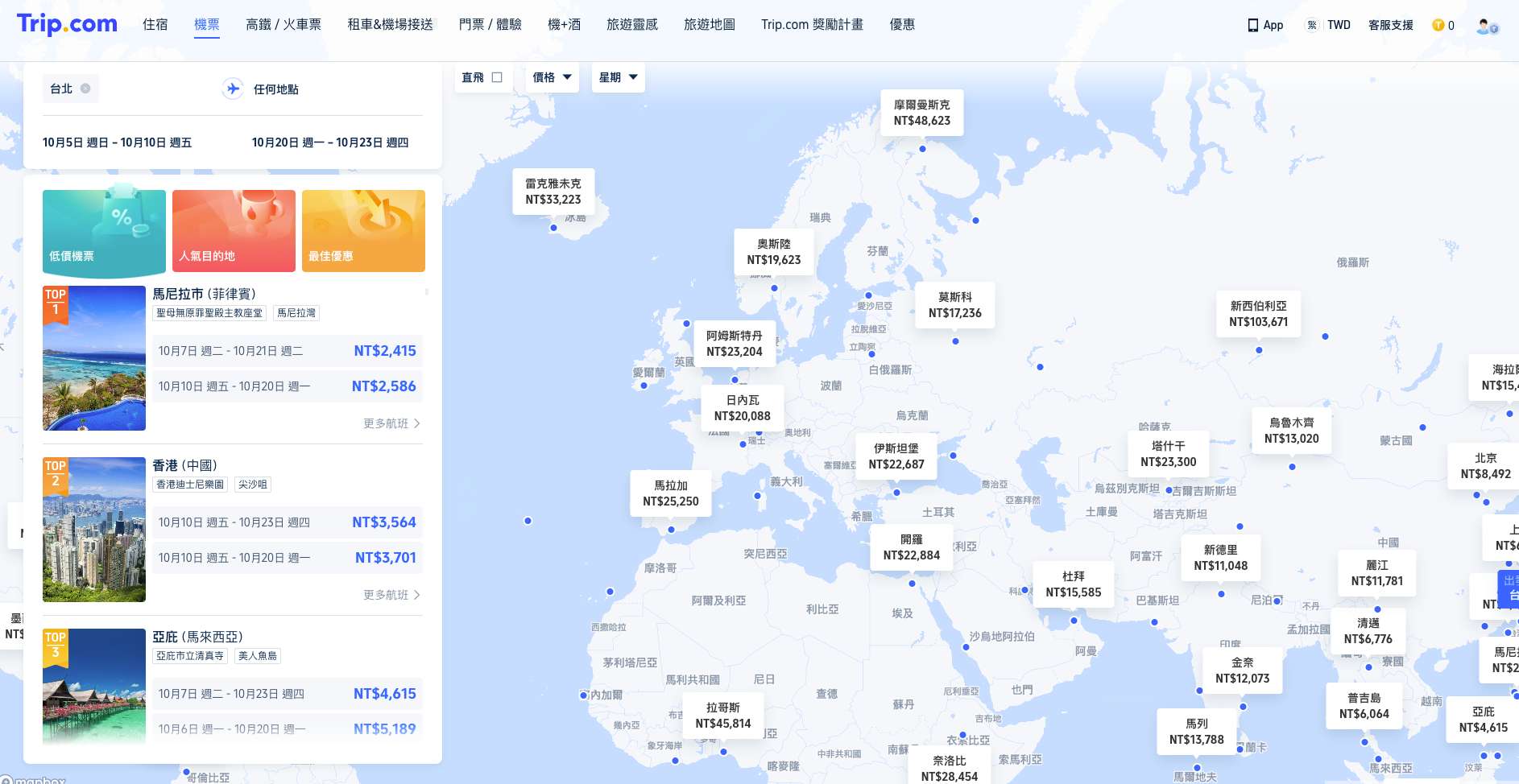1519x784 pixels.
Task: Click the return date range 10月20日 - 10月23日
Action: click(330, 142)
